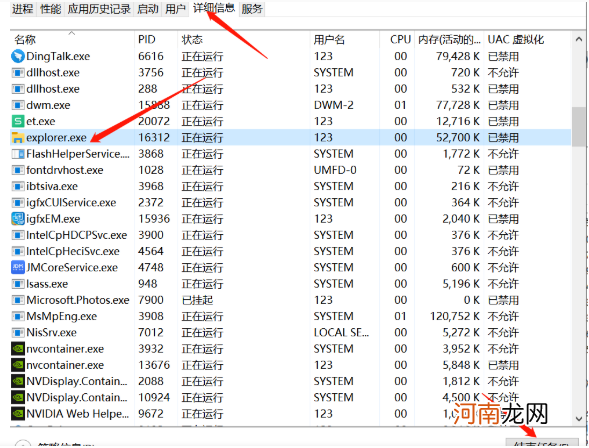Click the vertical scrollbar thumb
Screen dimensions: 589x448
579,127
